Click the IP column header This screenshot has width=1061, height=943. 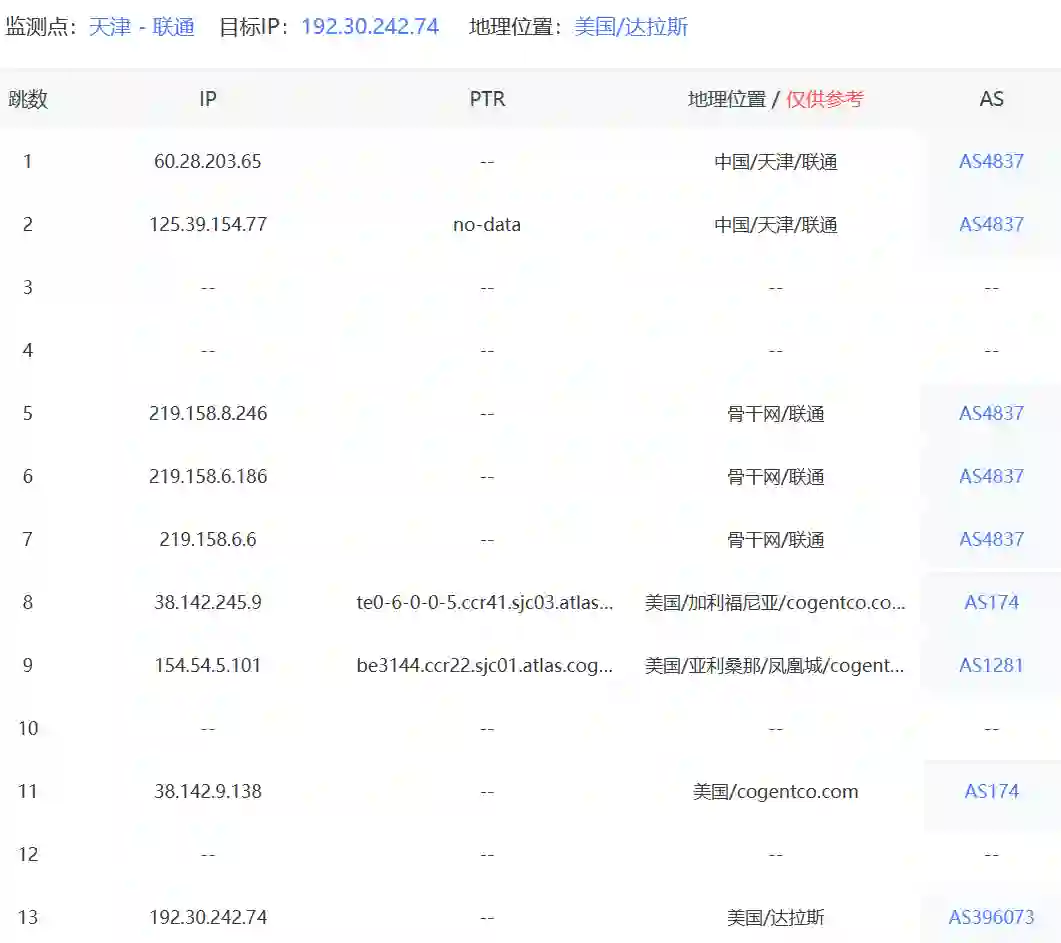[207, 99]
